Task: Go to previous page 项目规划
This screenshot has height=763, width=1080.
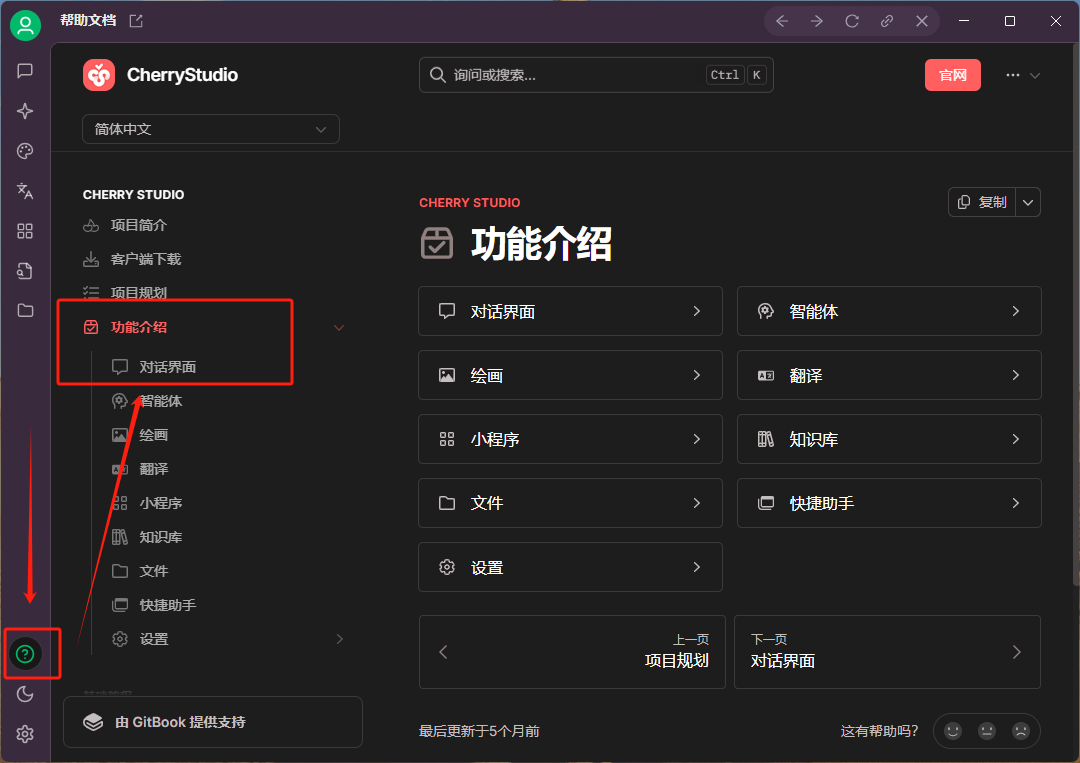Action: pos(572,652)
